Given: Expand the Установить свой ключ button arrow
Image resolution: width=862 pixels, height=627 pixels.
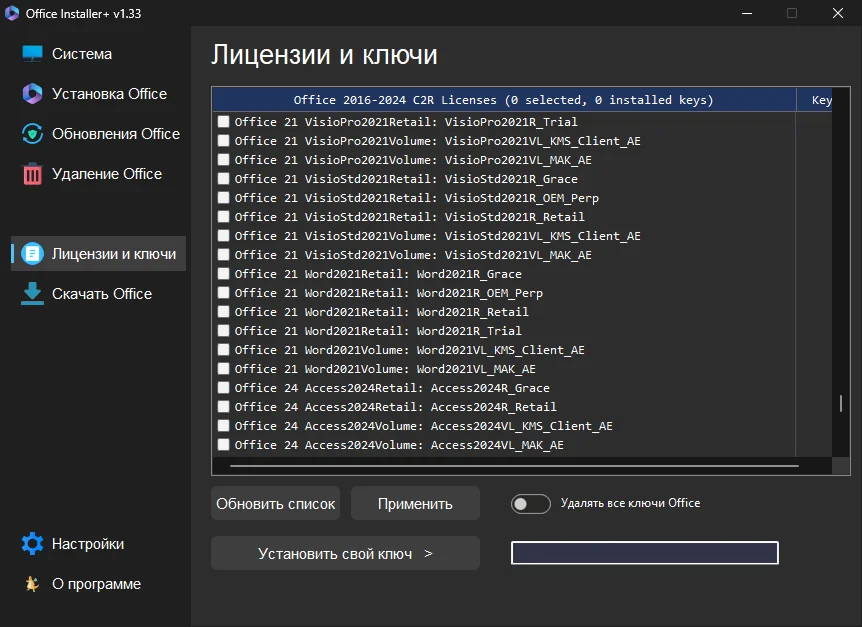Looking at the screenshot, I should click(428, 553).
